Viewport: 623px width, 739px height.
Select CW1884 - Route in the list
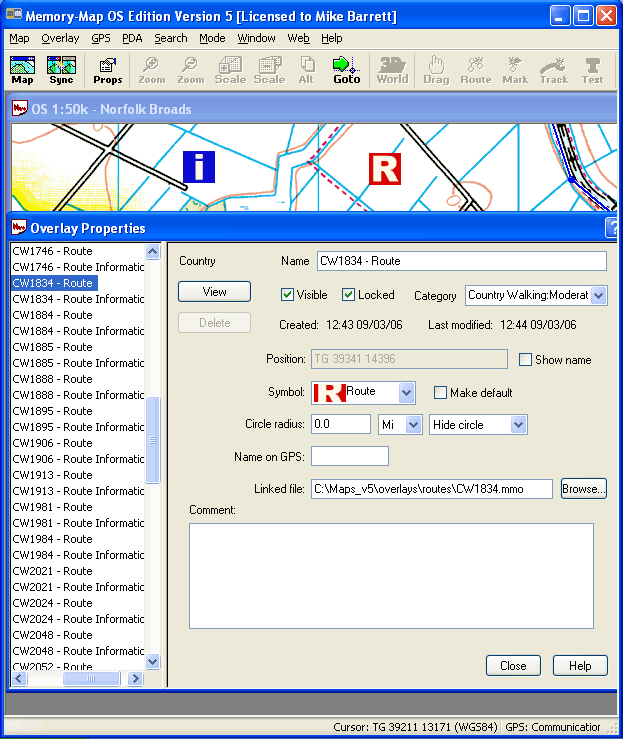point(52,315)
